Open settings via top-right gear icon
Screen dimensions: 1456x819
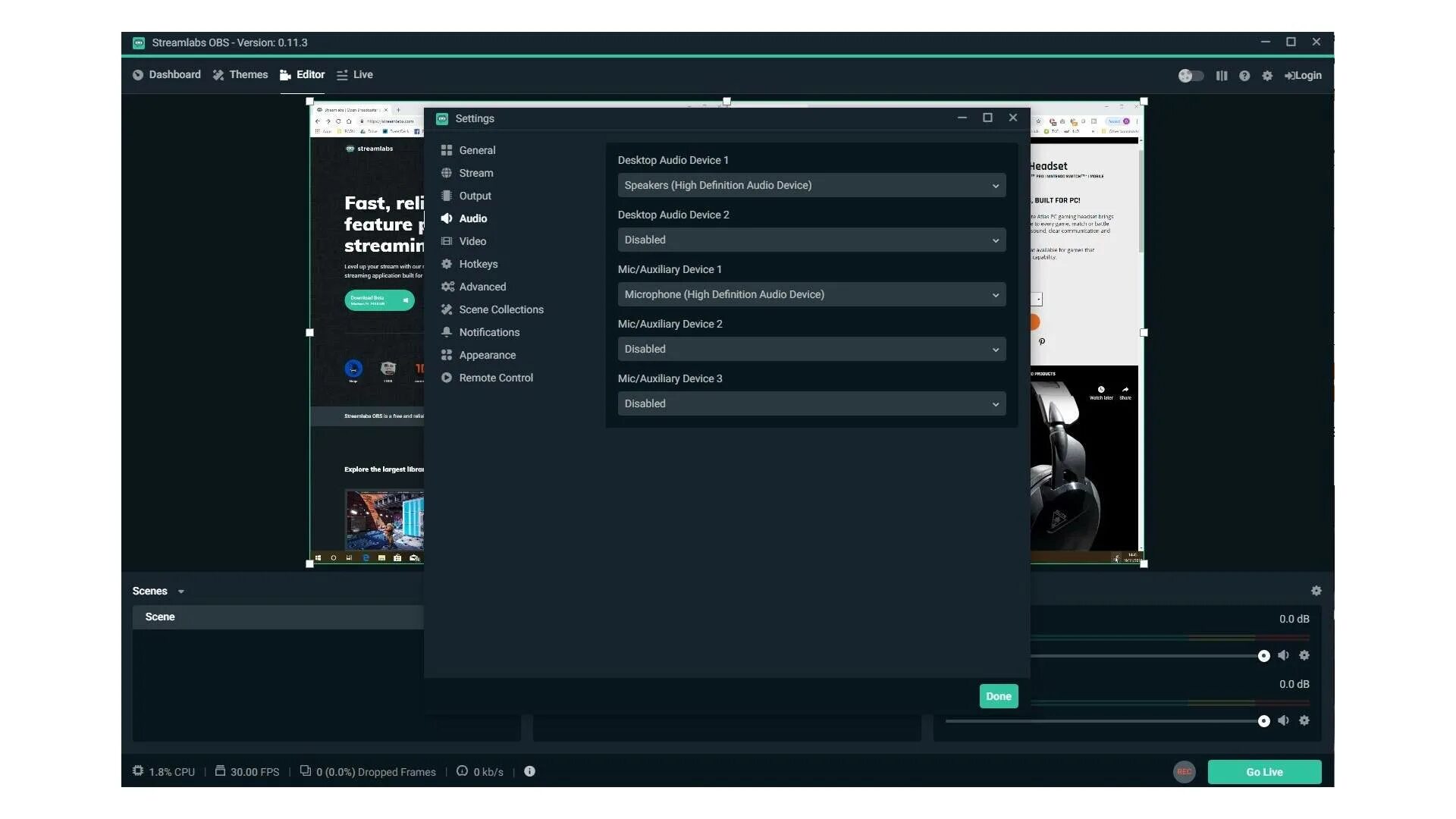1267,76
